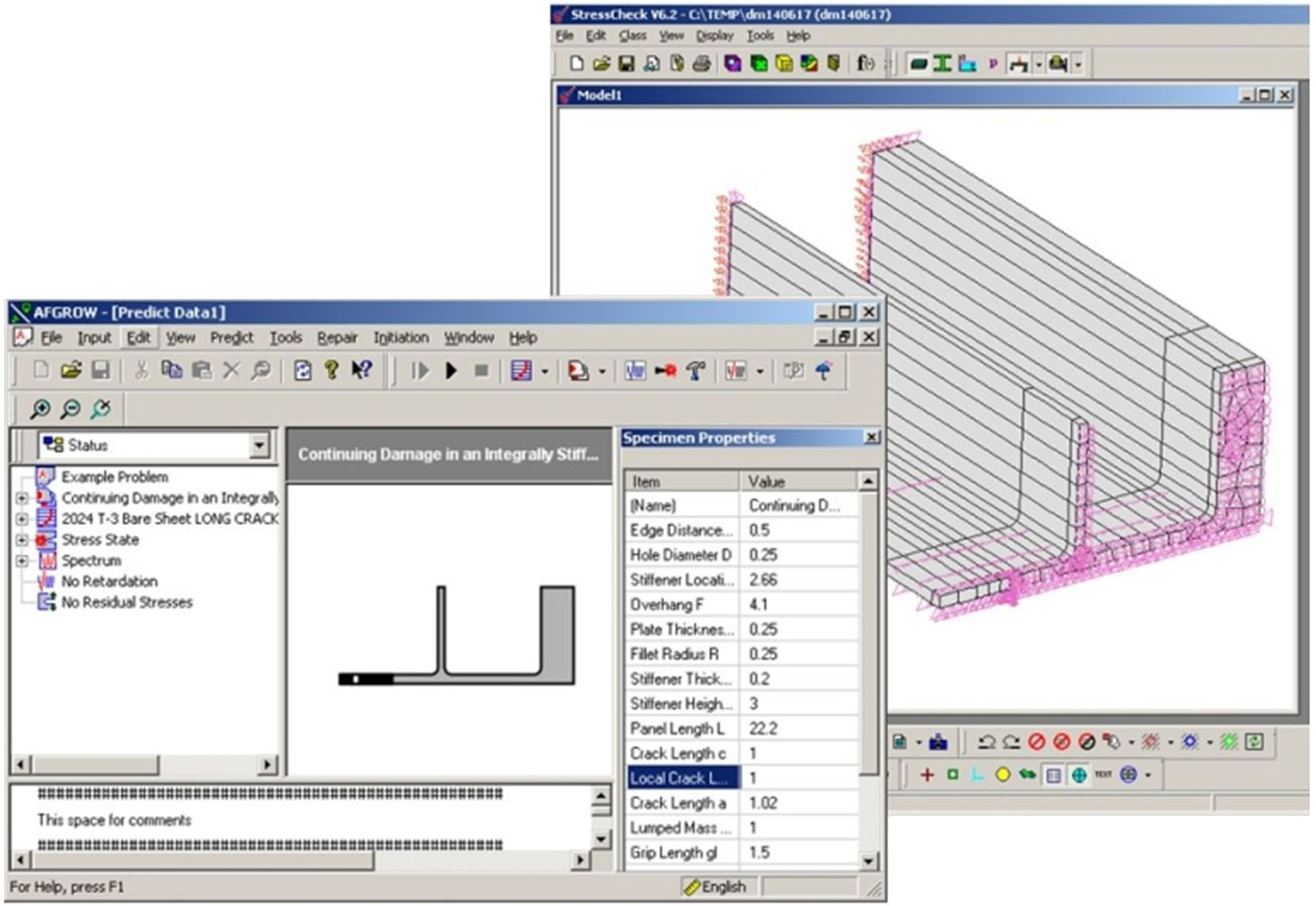Click the Zoom Out magnifier icon
Screen dimensions: 1316x906
tap(70, 409)
